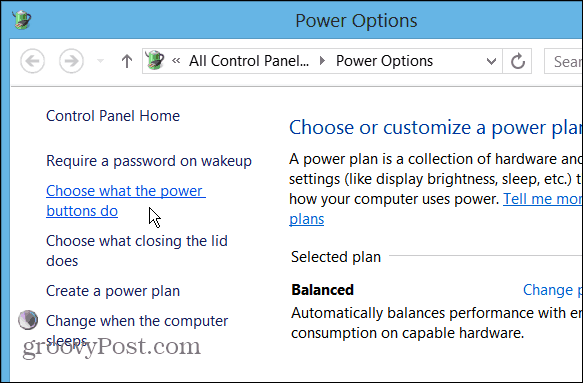Click the Power Options icon in the address bar

[155, 60]
